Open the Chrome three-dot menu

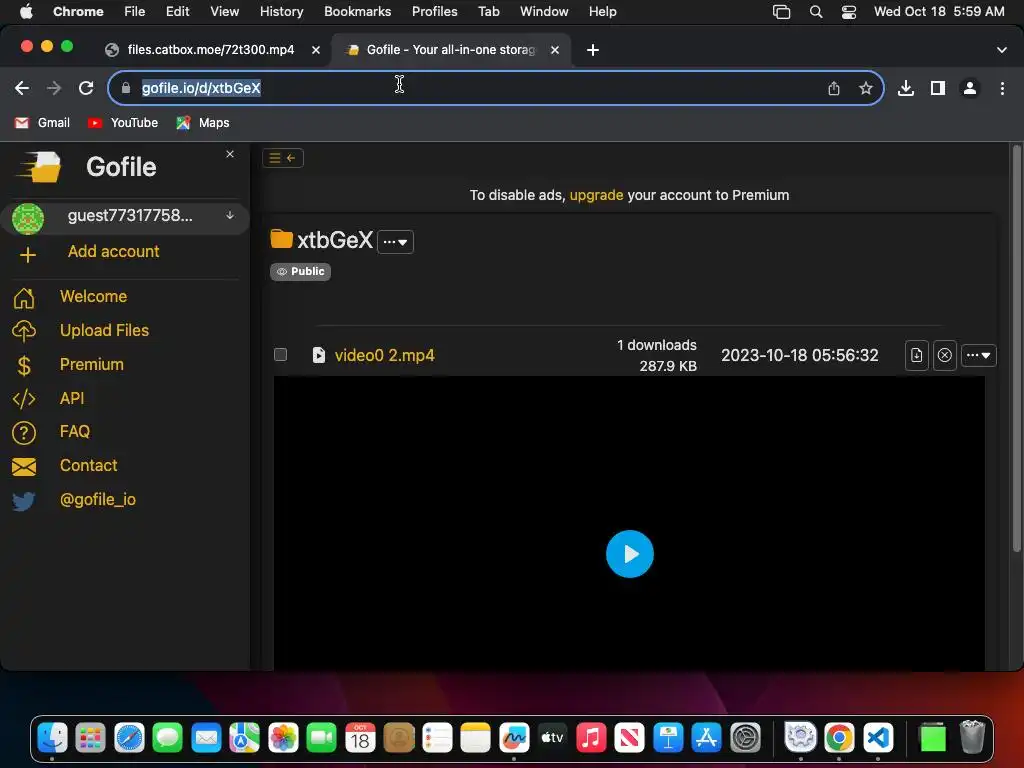tap(1002, 88)
